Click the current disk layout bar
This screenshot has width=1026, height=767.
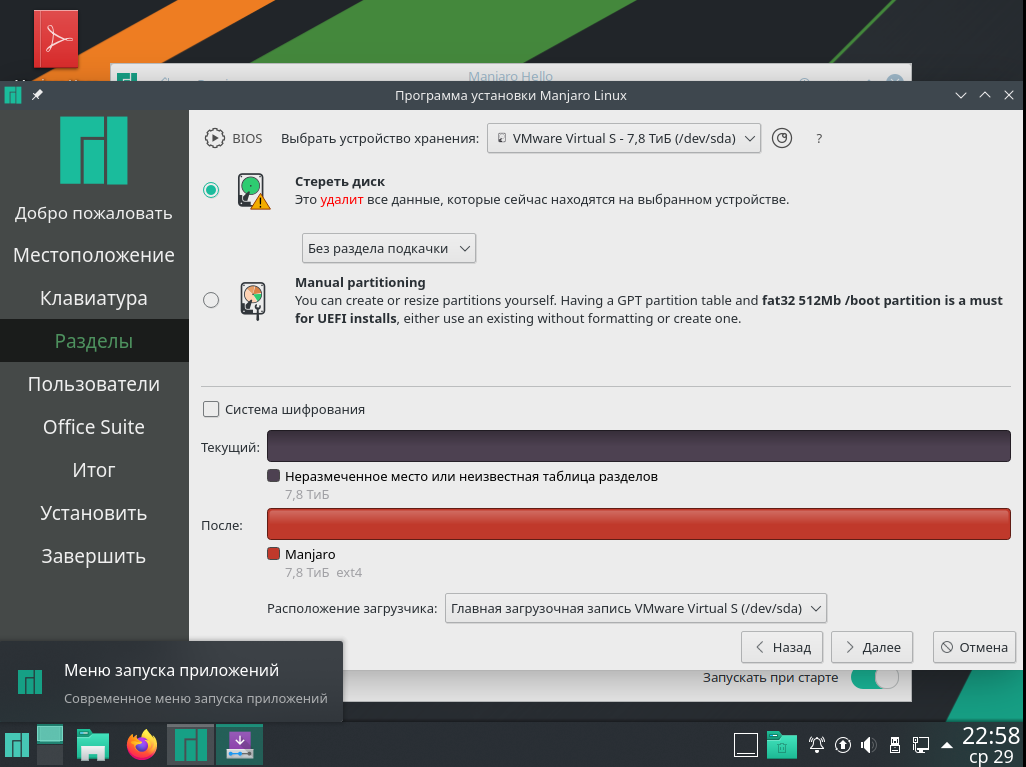coord(639,446)
